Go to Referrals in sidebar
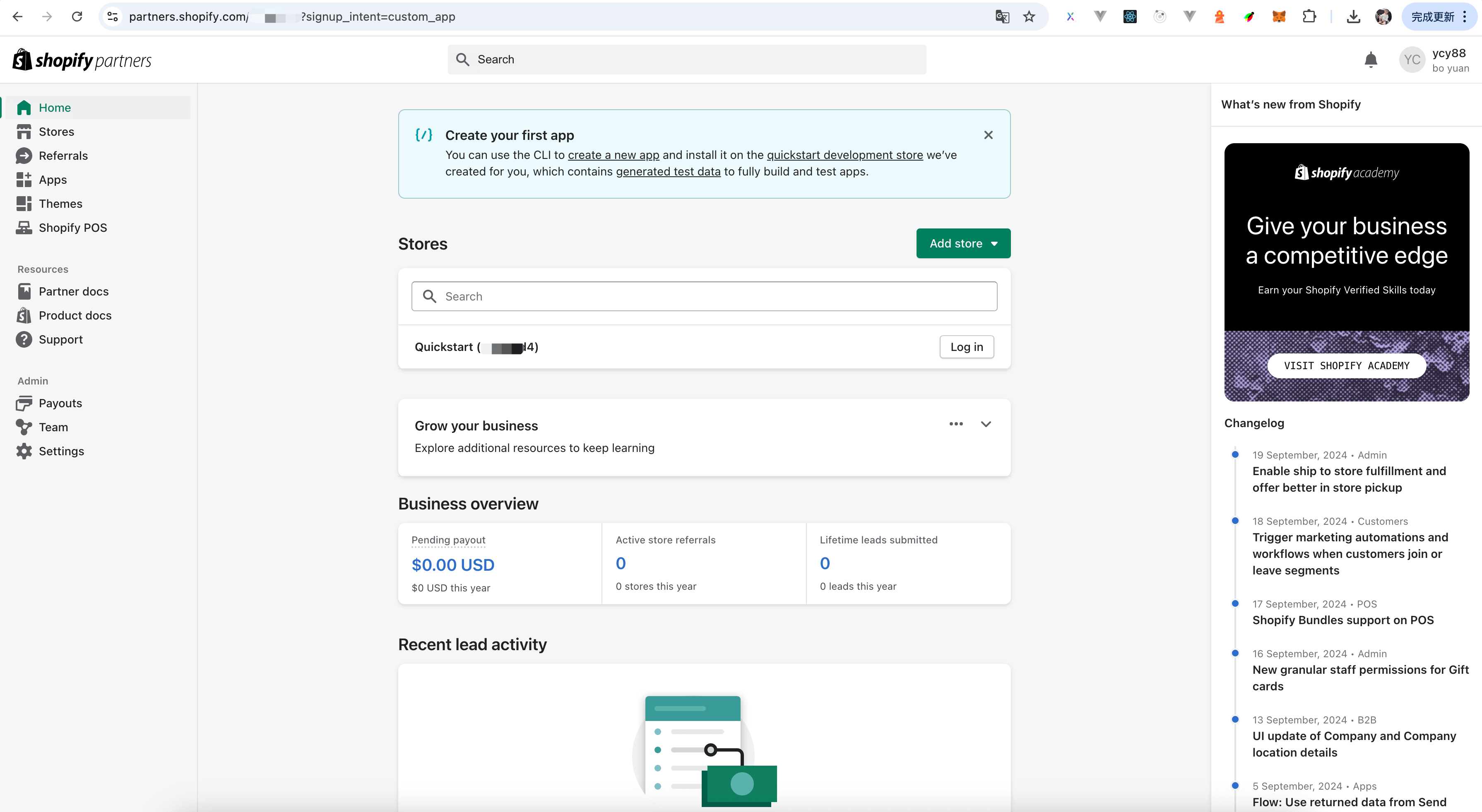 click(x=63, y=156)
